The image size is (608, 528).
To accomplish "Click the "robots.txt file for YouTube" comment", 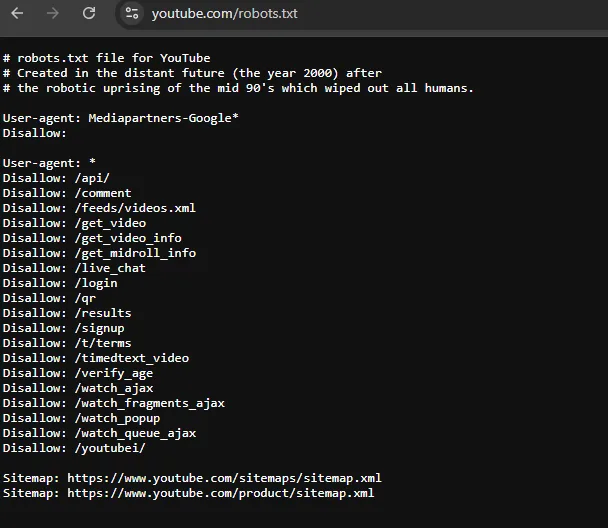I will click(x=107, y=58).
